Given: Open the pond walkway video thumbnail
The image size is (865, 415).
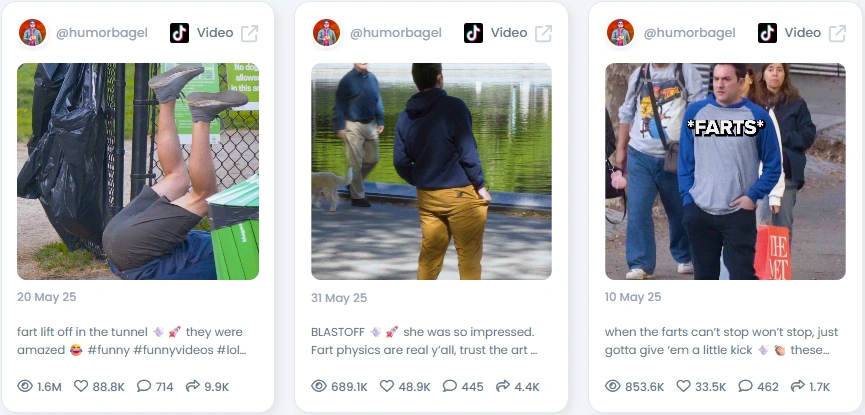Looking at the screenshot, I should point(431,171).
